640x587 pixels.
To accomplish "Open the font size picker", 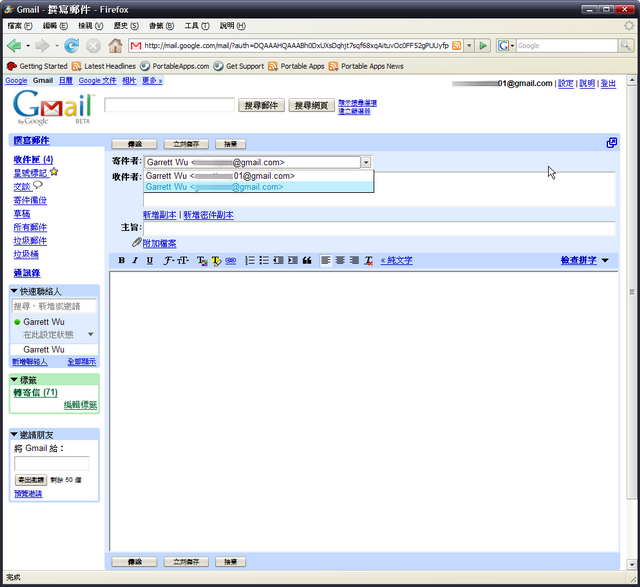I will 183,260.
